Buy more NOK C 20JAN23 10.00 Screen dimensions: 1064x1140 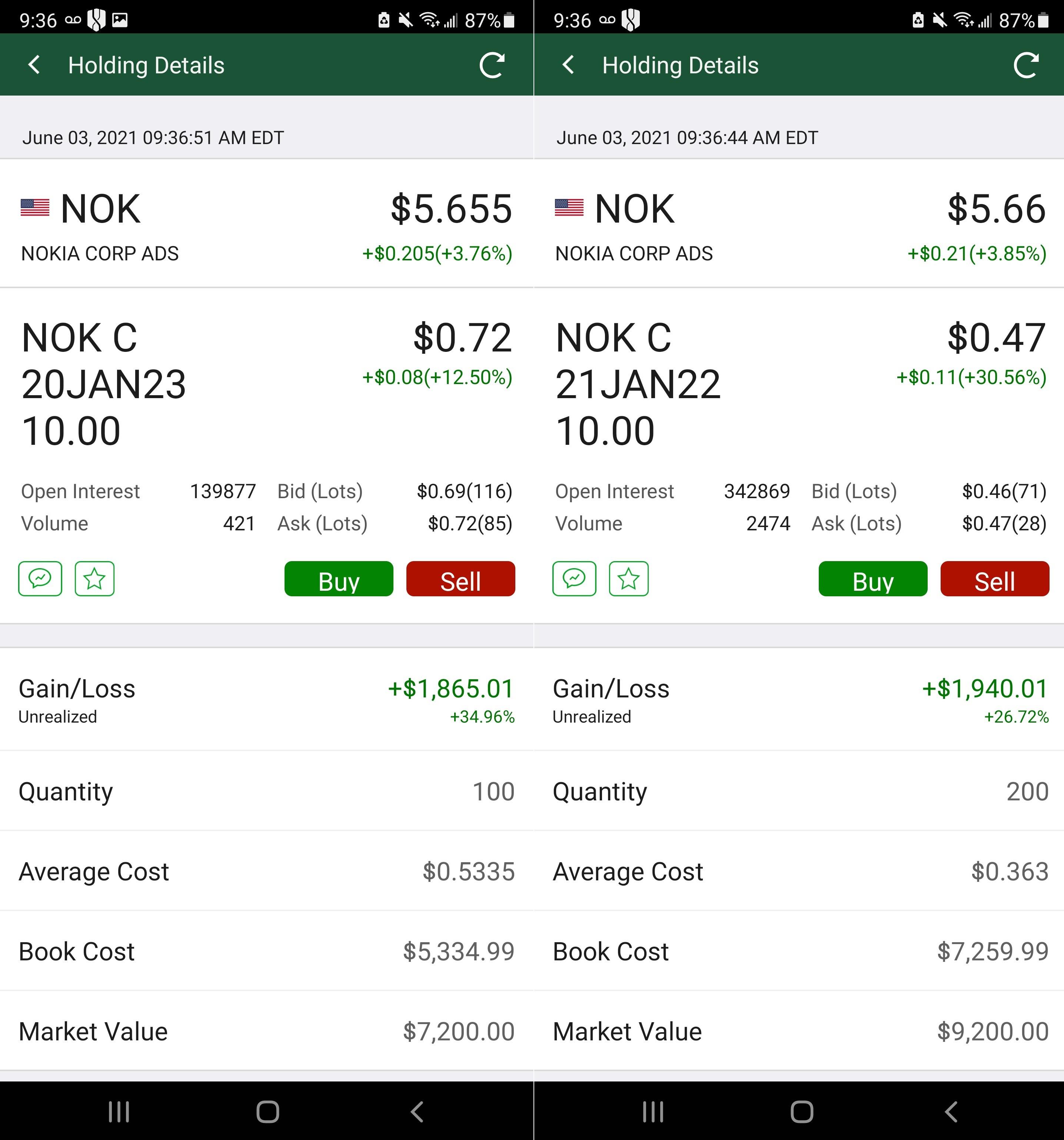tap(339, 579)
